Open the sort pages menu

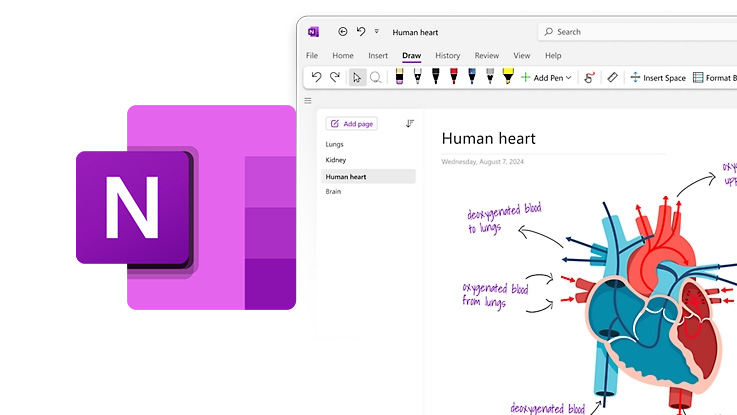pyautogui.click(x=410, y=124)
